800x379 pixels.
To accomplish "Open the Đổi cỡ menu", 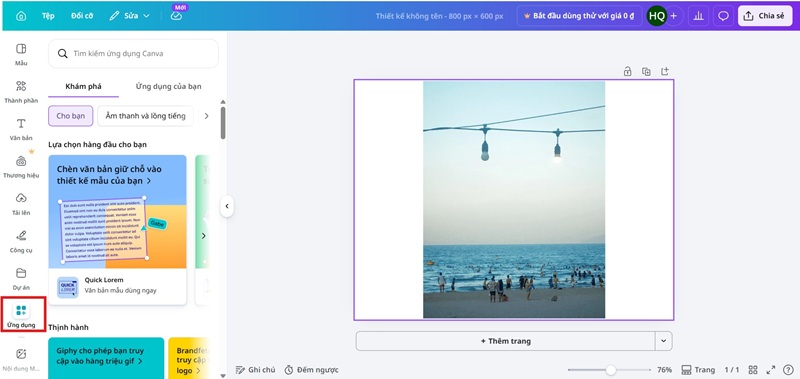I will (x=82, y=16).
